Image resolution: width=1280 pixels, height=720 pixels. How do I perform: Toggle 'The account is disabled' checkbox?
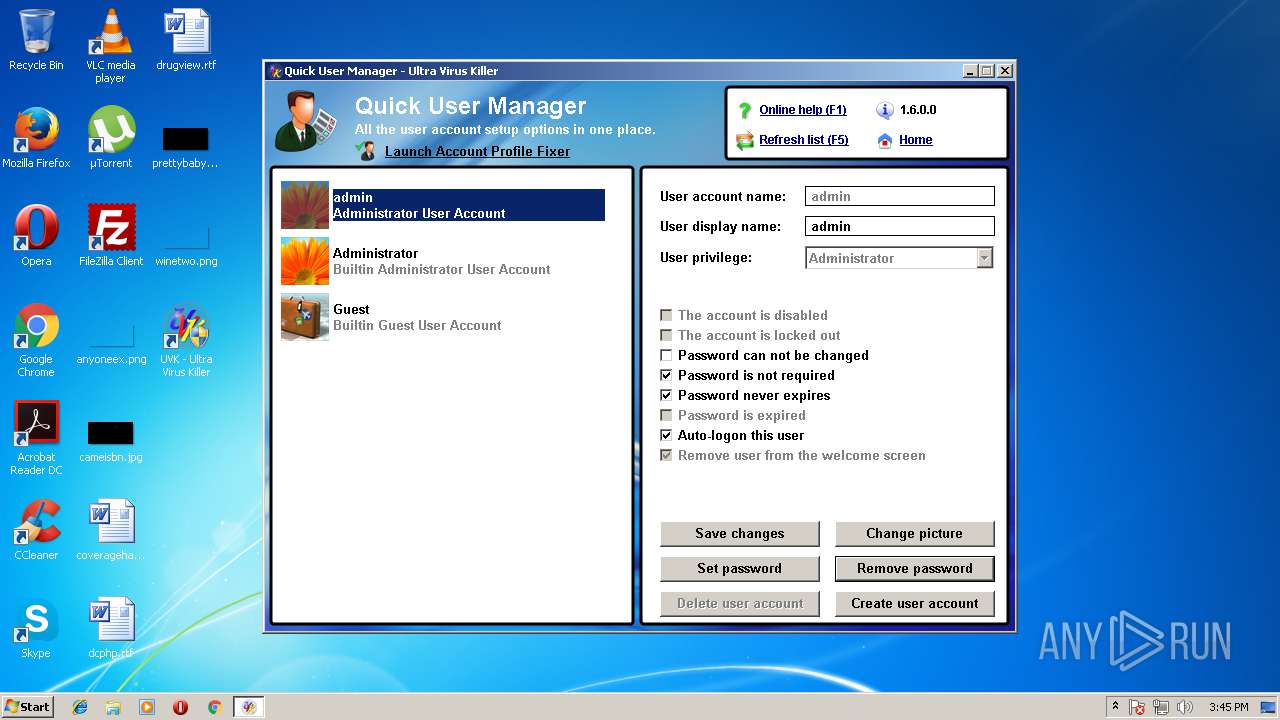click(666, 315)
